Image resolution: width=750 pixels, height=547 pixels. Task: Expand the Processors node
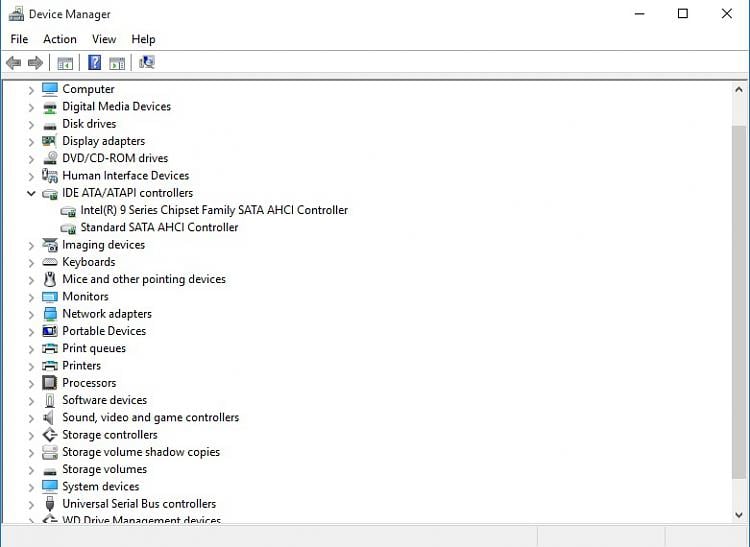(x=31, y=384)
